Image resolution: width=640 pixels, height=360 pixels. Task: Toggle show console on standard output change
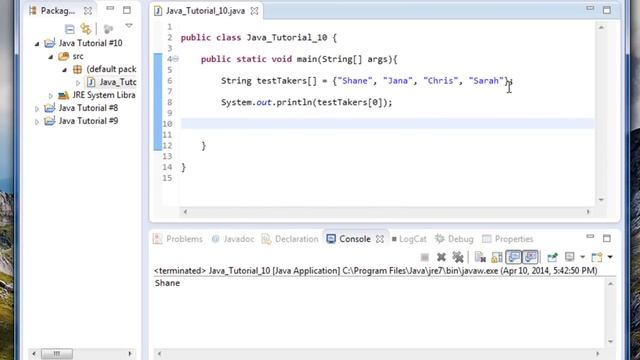[514, 257]
